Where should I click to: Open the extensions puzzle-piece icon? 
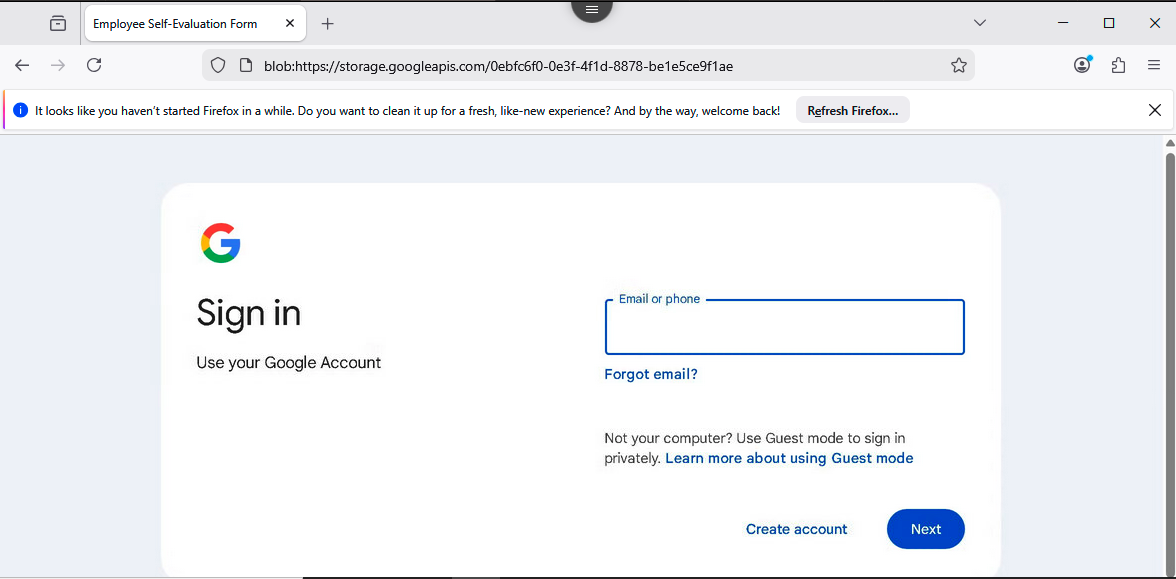click(x=1118, y=64)
